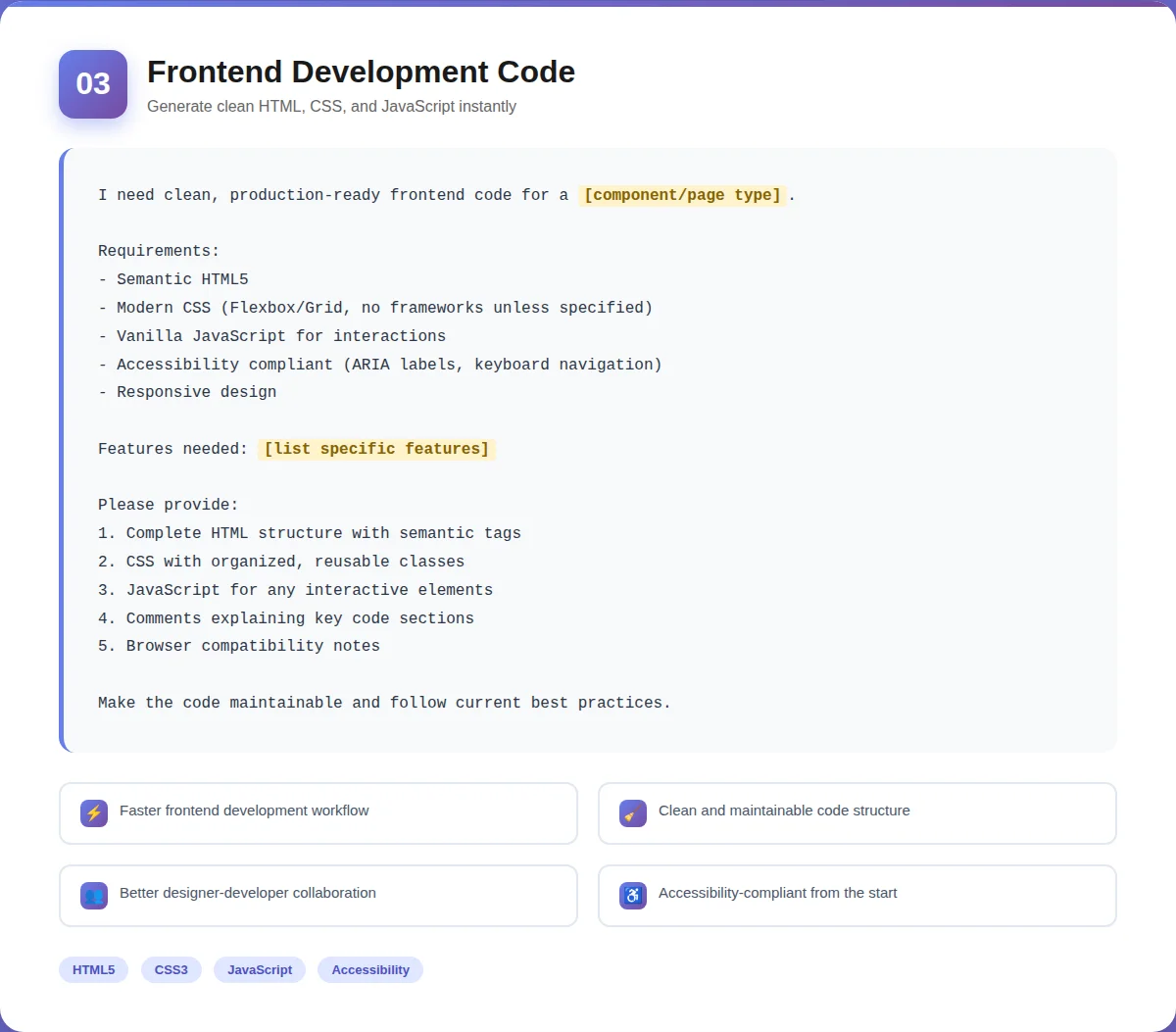Click the highlighted component/page type placeholder
Screen dimensions: 1176x1032
(683, 194)
